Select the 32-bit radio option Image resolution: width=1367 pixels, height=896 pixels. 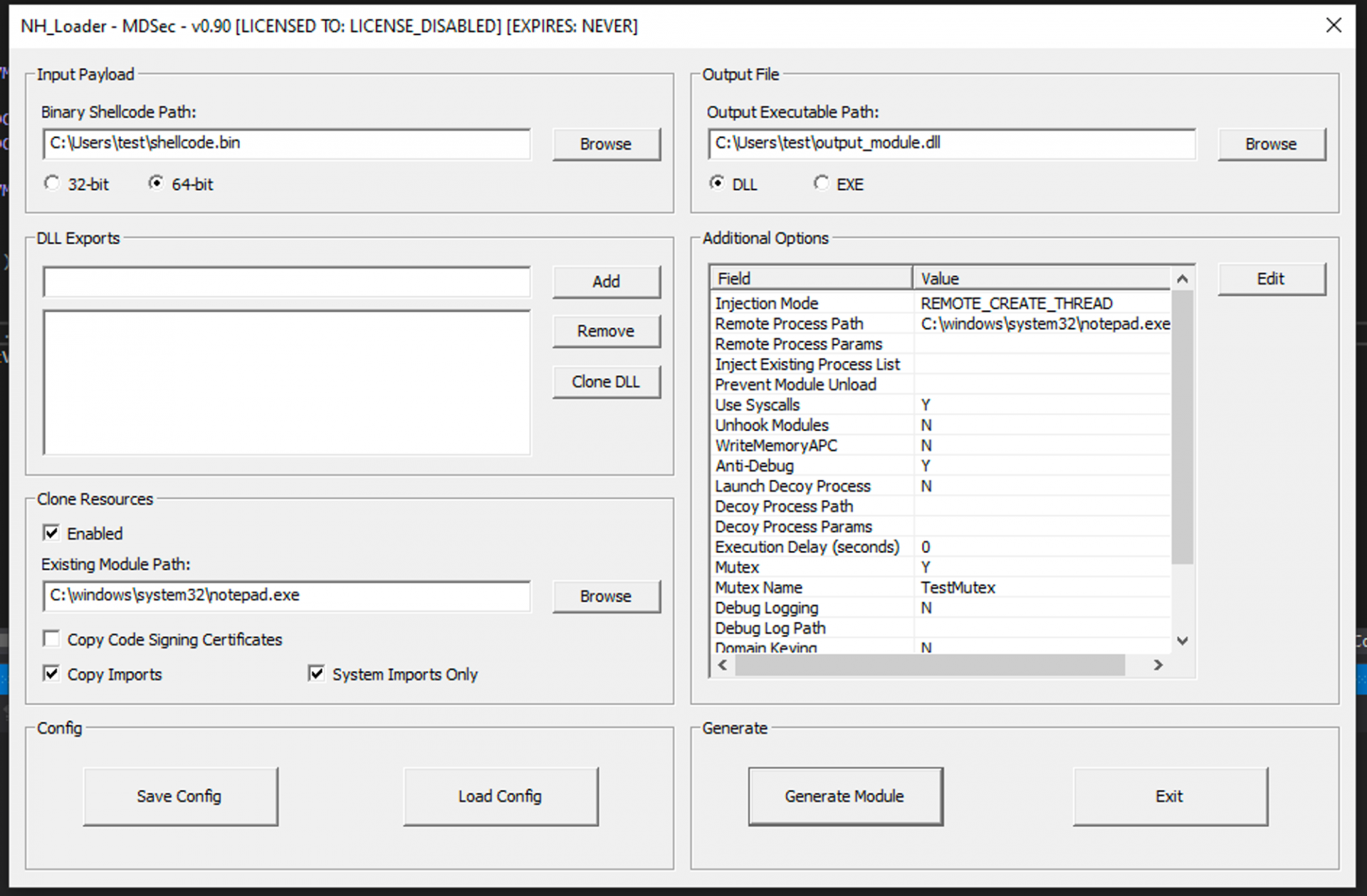pyautogui.click(x=52, y=184)
